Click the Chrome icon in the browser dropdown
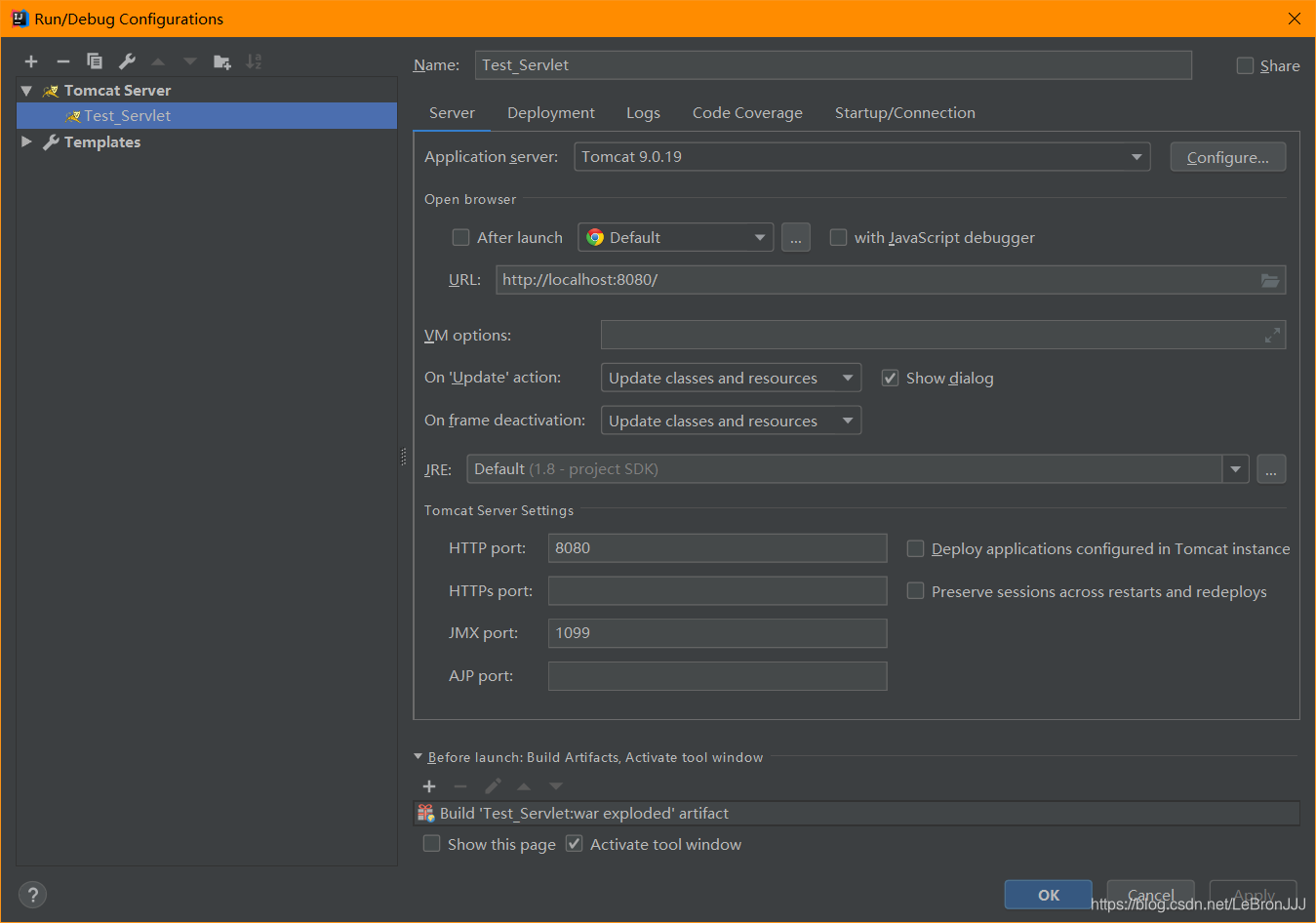 coord(595,237)
